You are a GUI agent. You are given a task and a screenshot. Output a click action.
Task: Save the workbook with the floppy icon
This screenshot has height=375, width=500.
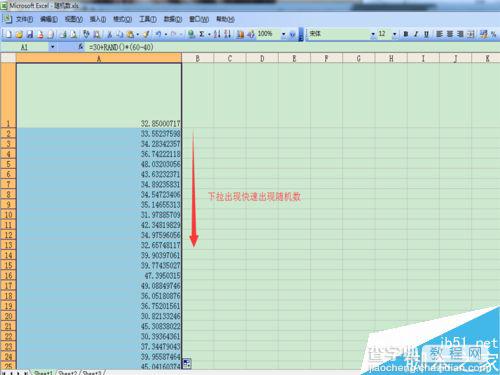30,34
